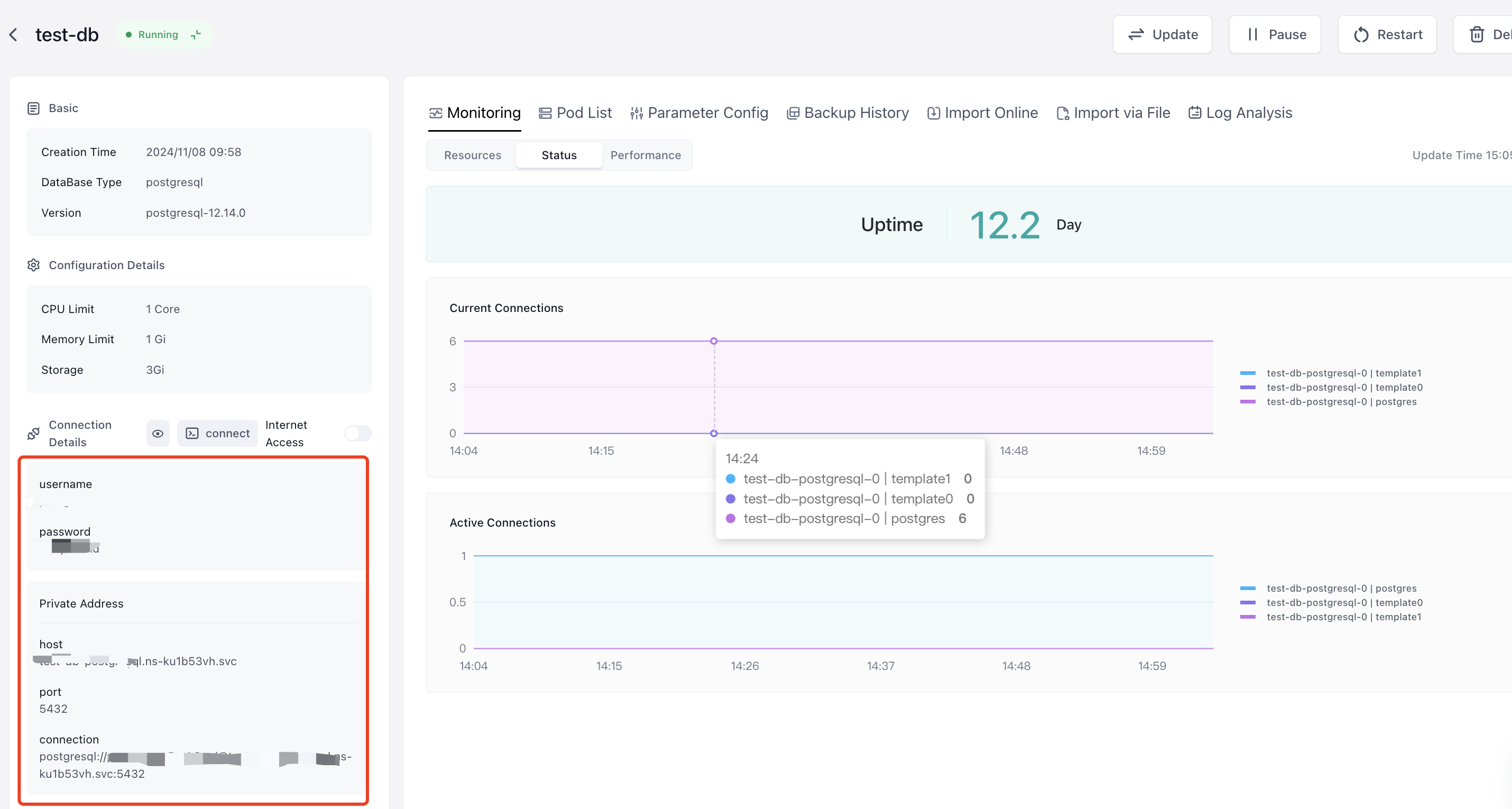Toggle postgres legend entry in Active Connections
This screenshot has height=809, width=1512.
click(1341, 589)
